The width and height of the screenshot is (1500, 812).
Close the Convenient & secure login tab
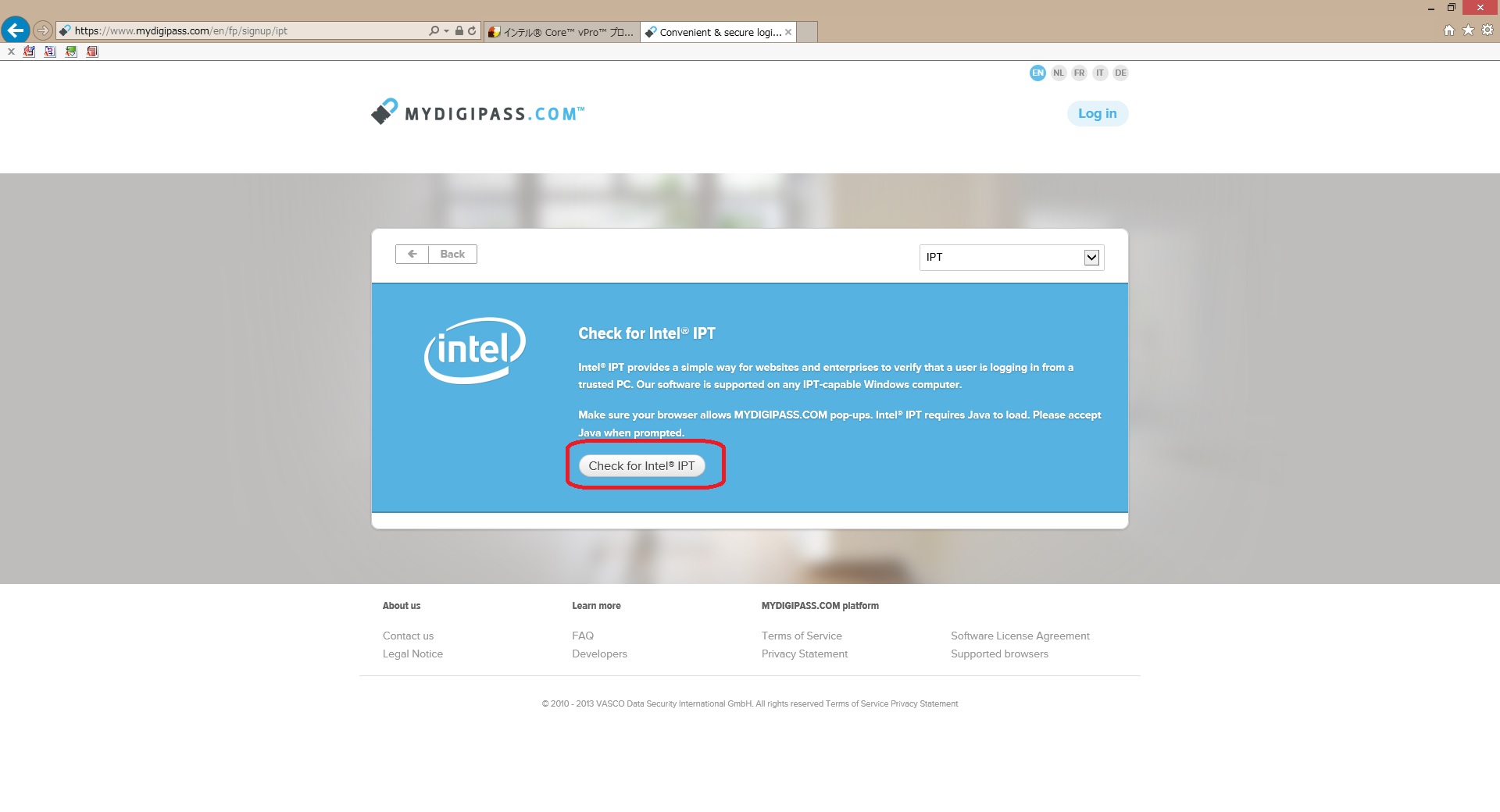788,32
